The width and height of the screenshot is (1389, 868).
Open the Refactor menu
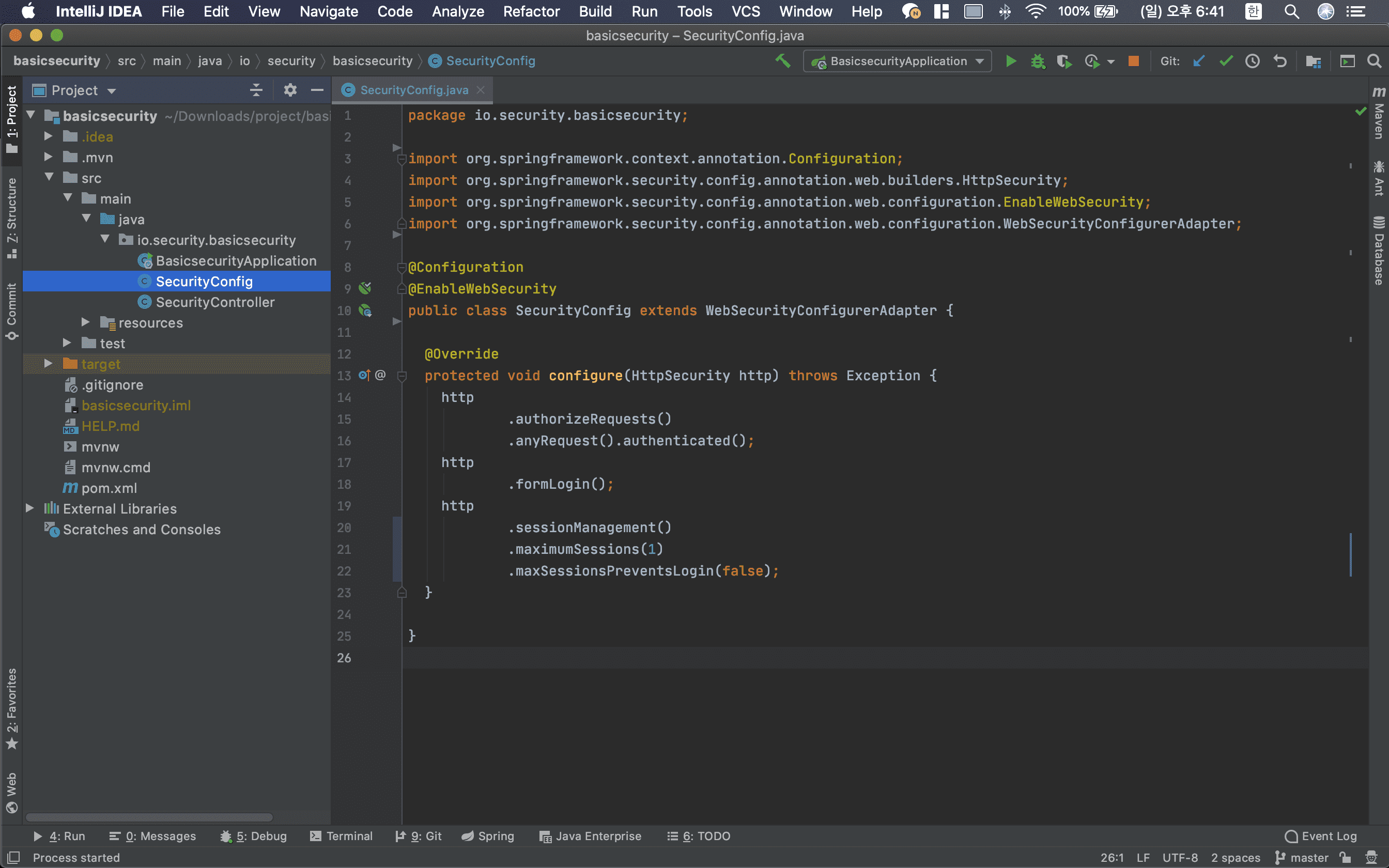pos(531,11)
